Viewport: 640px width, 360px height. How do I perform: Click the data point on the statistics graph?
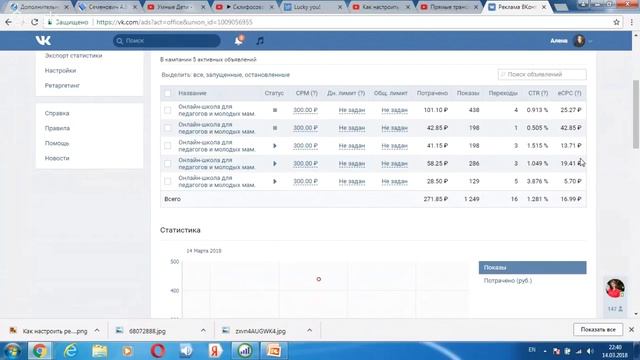(x=319, y=279)
